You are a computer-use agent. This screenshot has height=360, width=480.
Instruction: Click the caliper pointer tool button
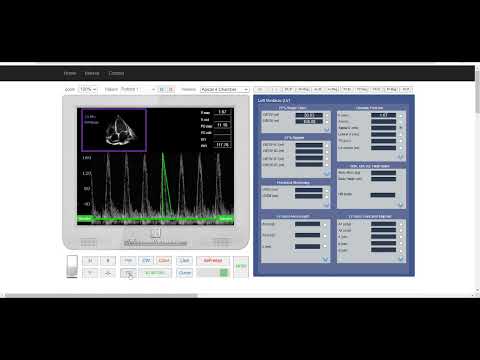pyautogui.click(x=128, y=273)
